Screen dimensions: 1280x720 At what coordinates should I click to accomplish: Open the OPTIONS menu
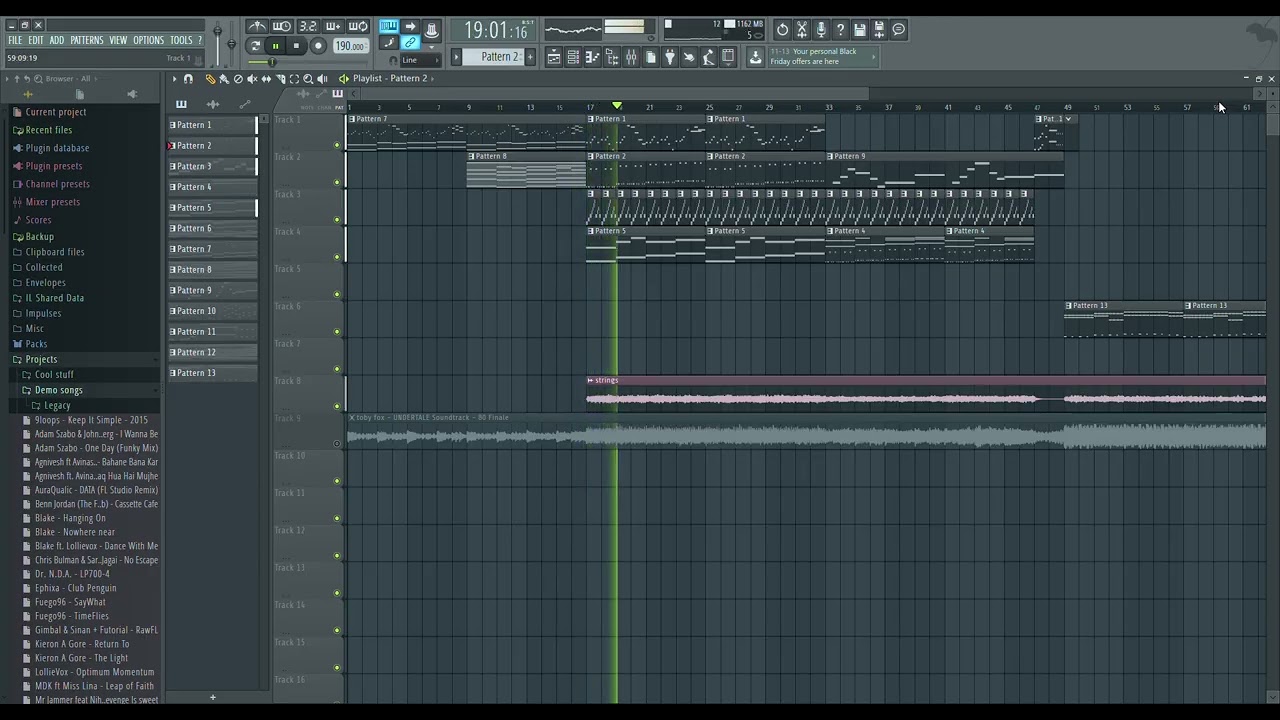148,40
